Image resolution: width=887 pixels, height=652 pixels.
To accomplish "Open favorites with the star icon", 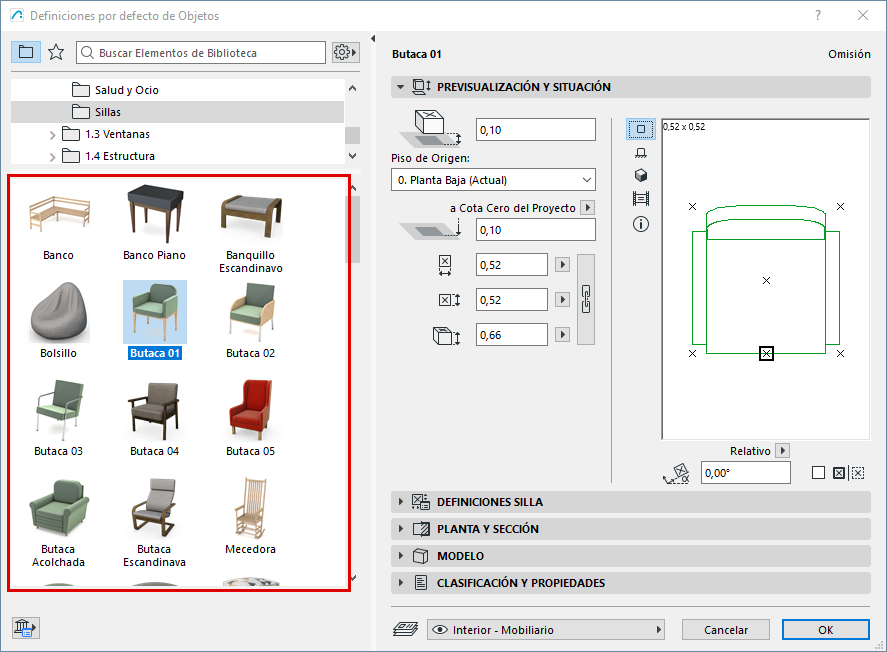I will pyautogui.click(x=56, y=52).
